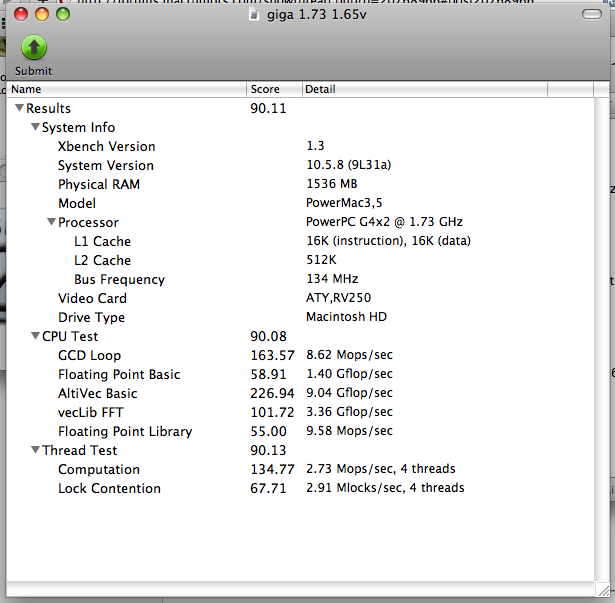Collapse the Results disclosure triangle

pos(19,107)
